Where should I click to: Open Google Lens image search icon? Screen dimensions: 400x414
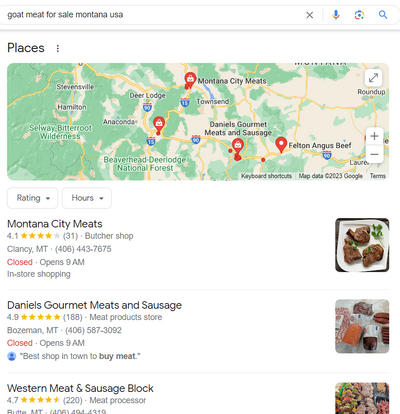click(x=359, y=15)
